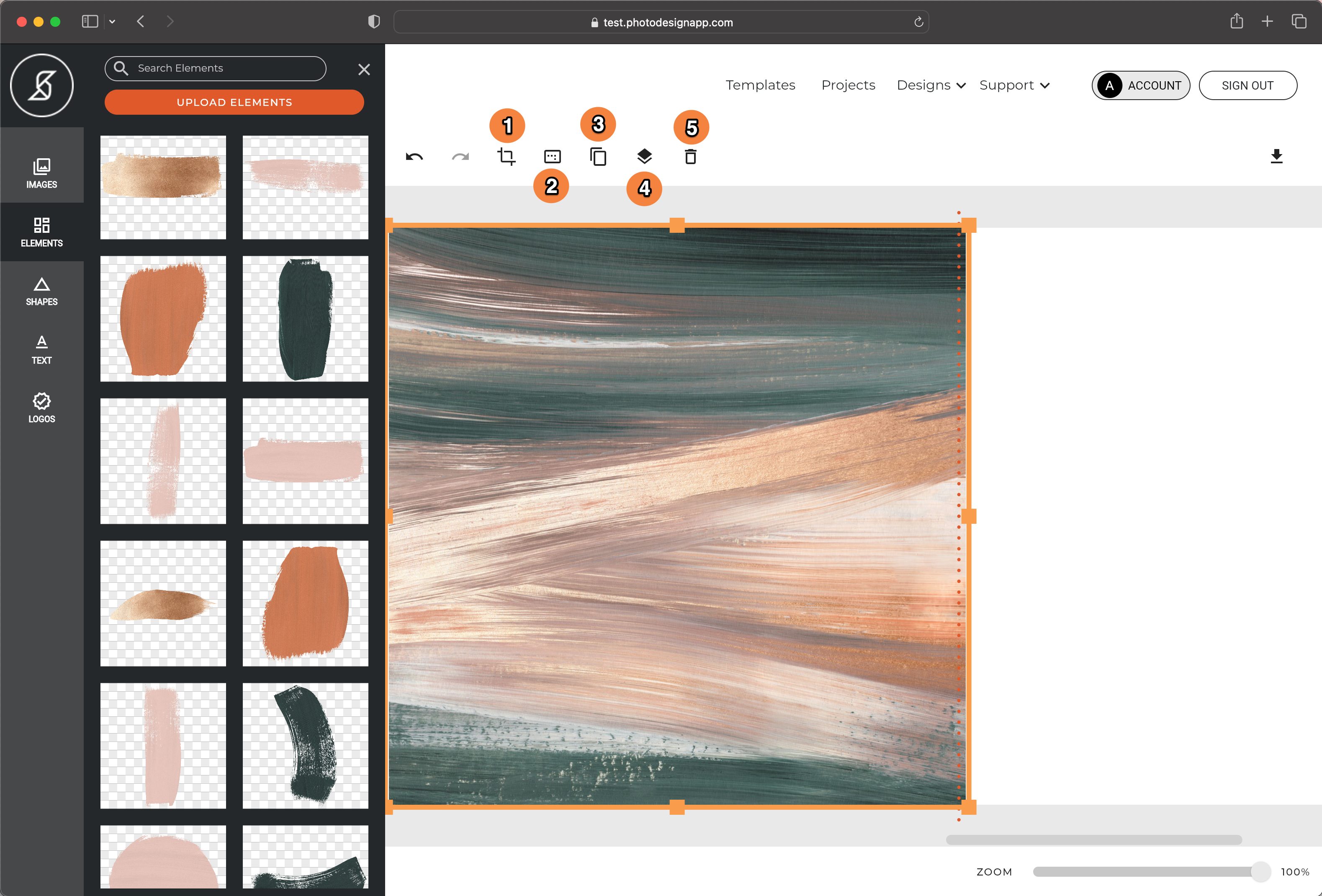This screenshot has height=896, width=1322.
Task: Select the dark green vertical stroke thumbnail
Action: (306, 319)
